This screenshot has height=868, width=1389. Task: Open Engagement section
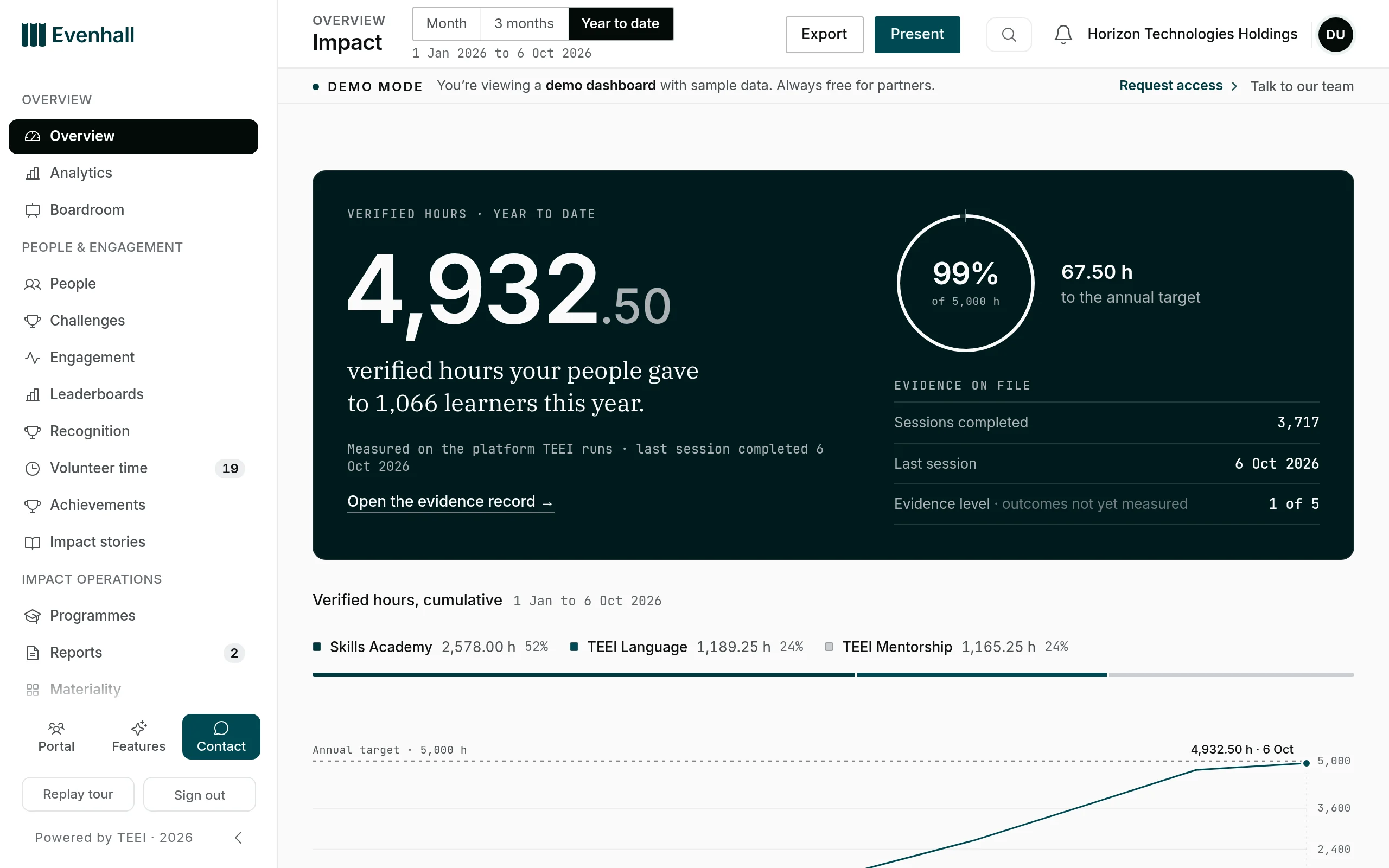point(133,357)
